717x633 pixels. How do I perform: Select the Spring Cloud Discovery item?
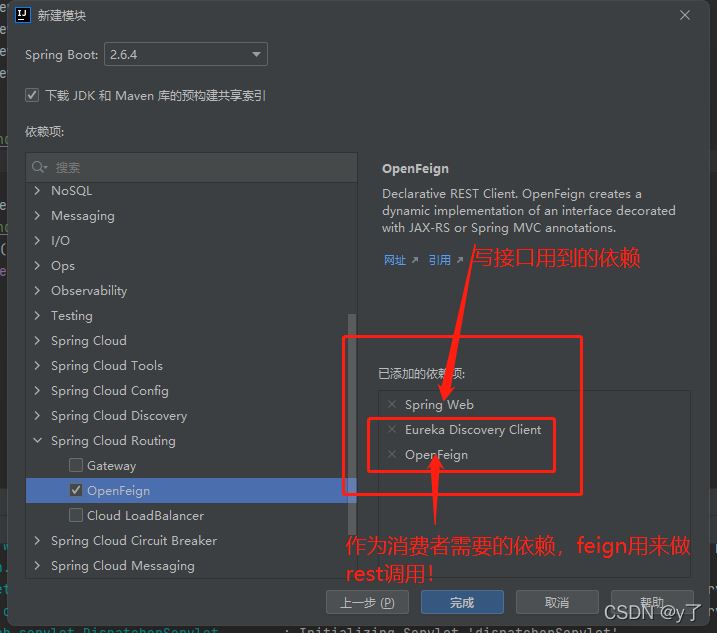click(118, 416)
